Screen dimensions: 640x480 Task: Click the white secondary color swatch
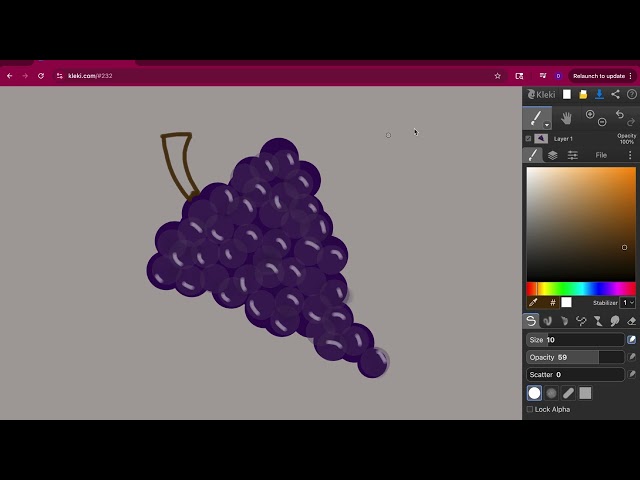566,302
